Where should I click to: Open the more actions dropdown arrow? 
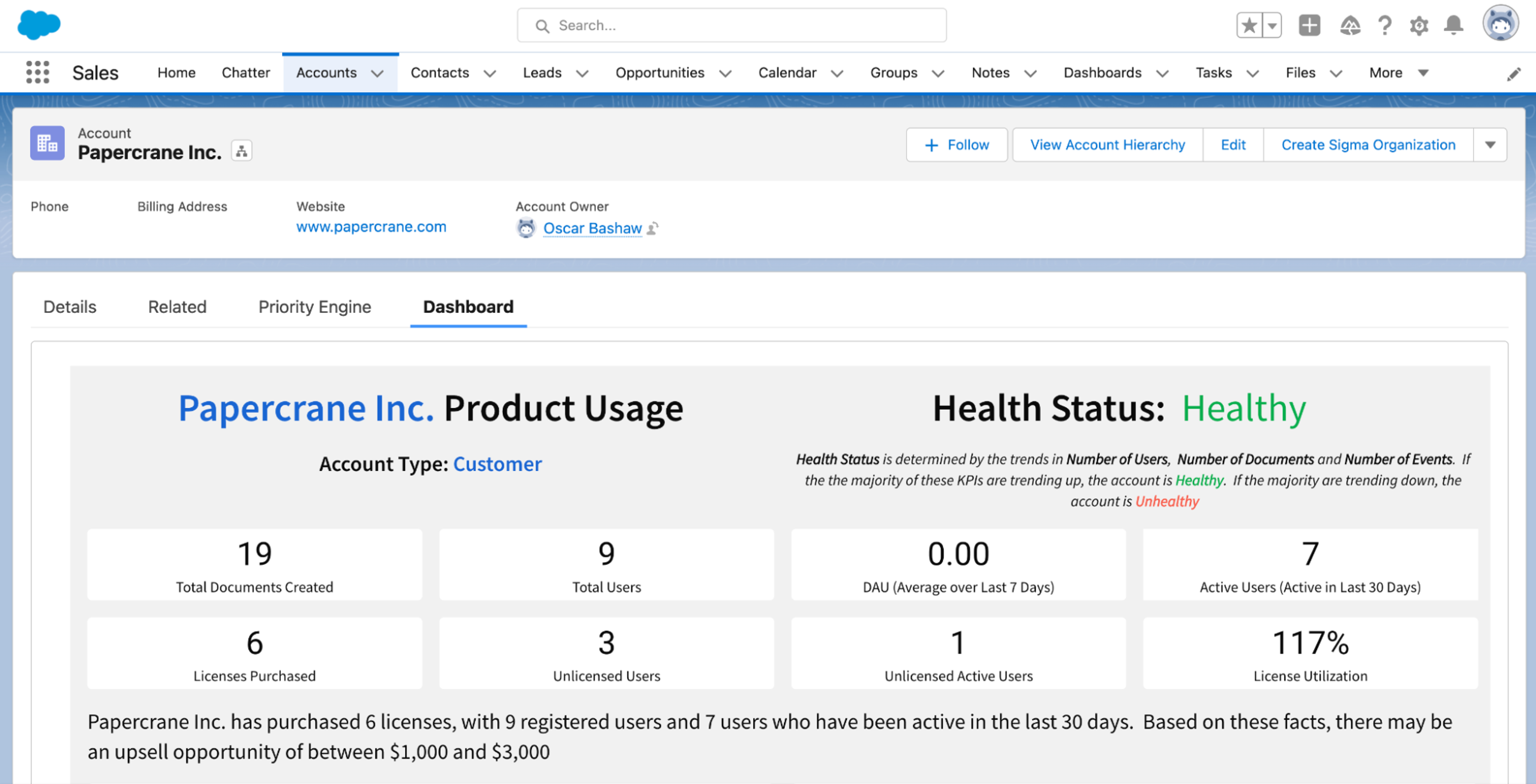point(1490,145)
